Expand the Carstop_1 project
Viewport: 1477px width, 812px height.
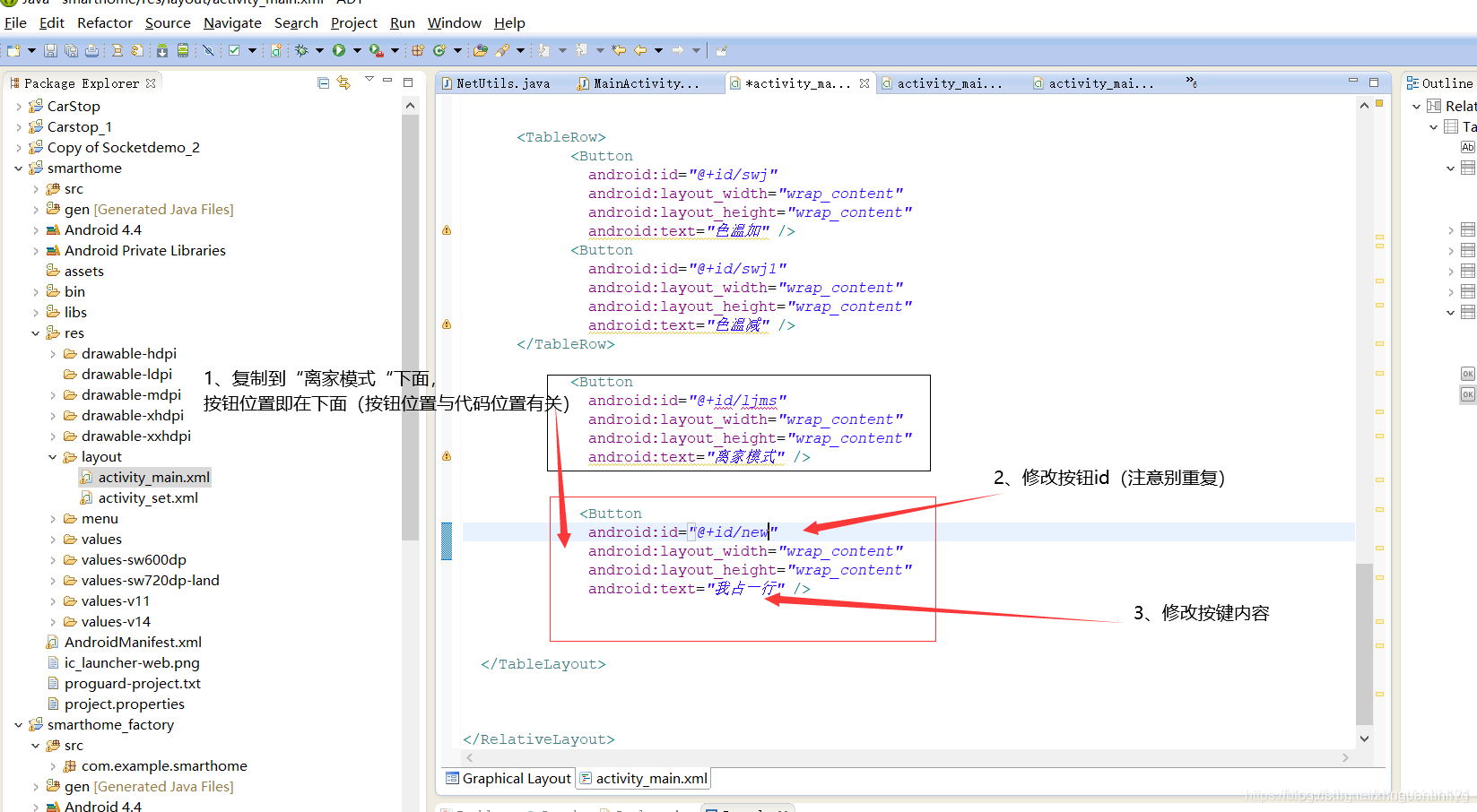tap(19, 126)
